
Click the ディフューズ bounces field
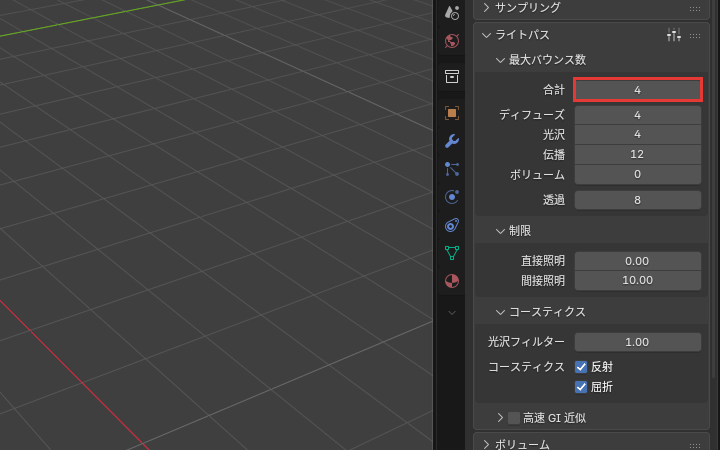[638, 115]
